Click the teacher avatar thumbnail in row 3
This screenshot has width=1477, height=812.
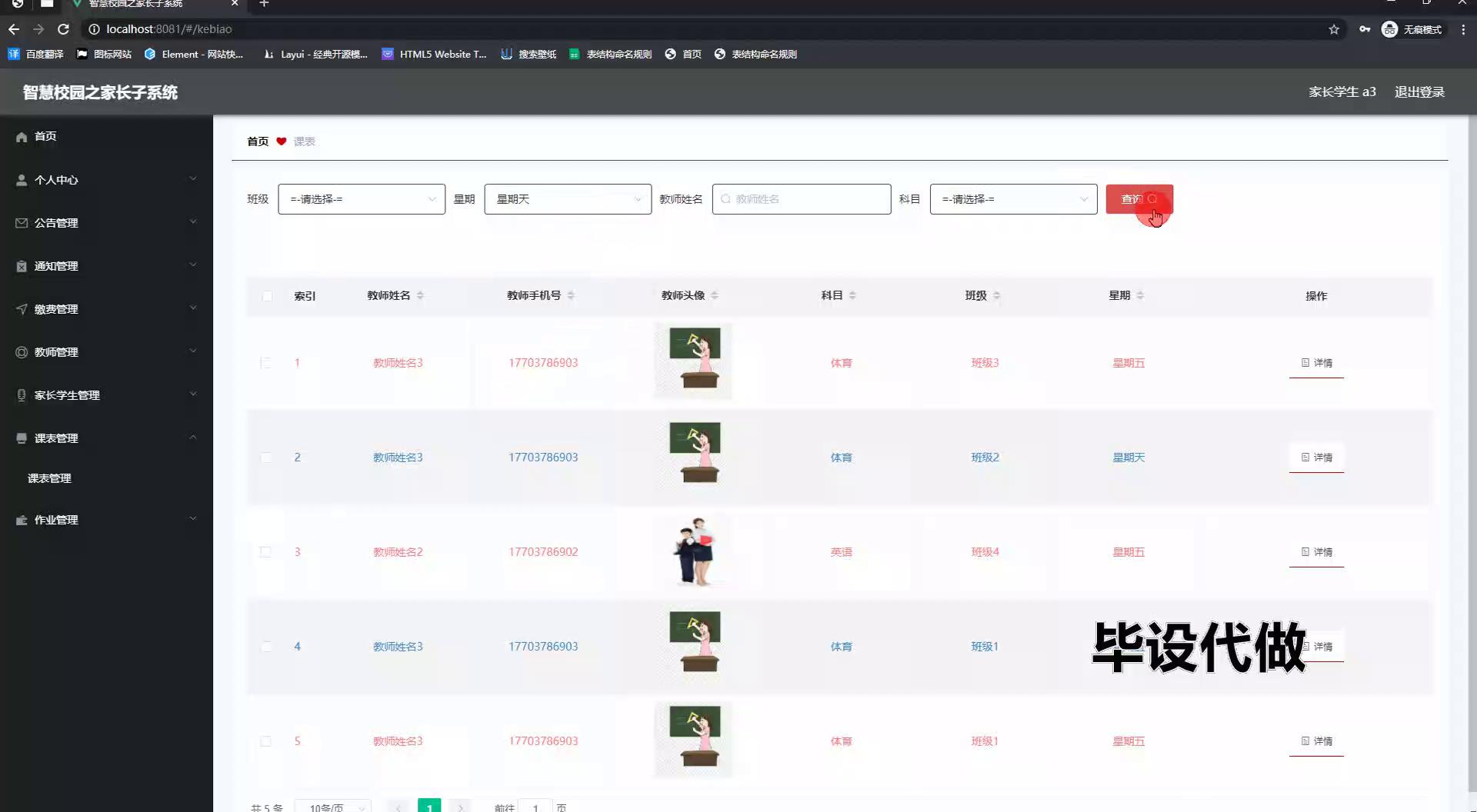click(x=693, y=551)
